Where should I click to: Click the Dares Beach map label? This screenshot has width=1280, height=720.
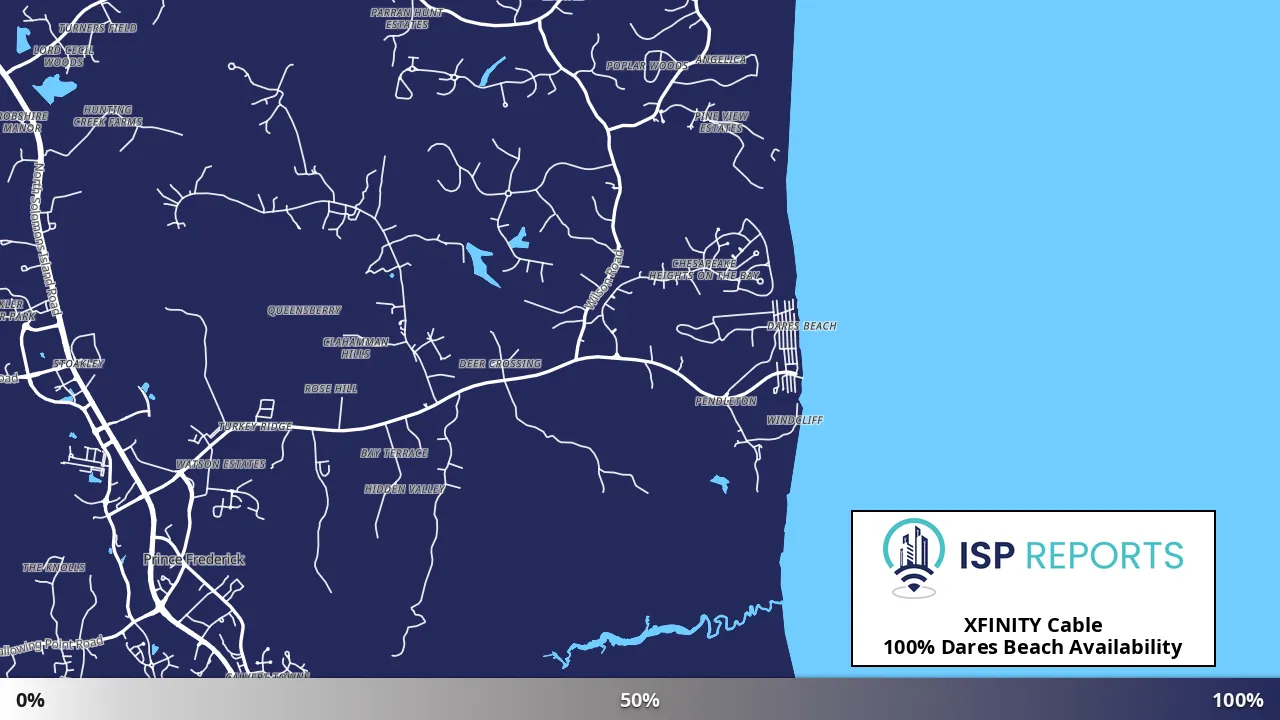802,326
